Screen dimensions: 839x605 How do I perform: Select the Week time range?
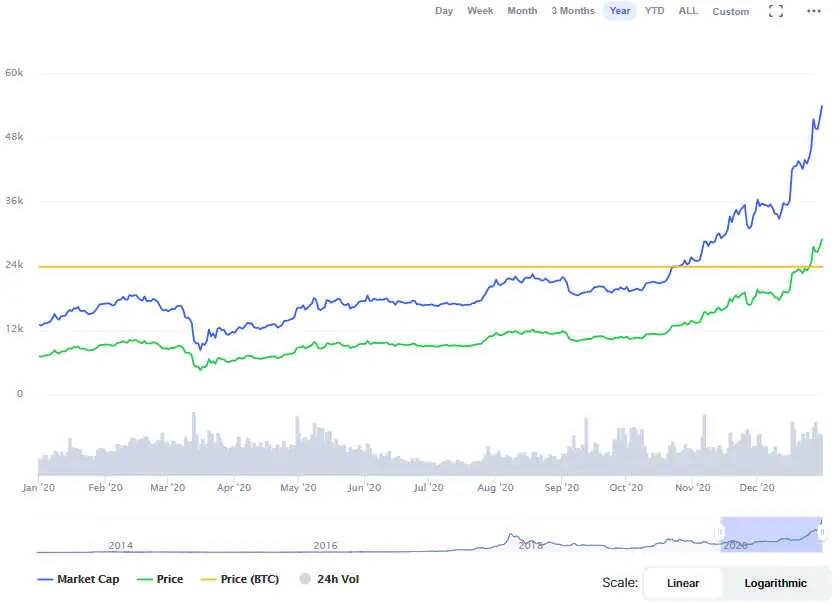point(480,11)
